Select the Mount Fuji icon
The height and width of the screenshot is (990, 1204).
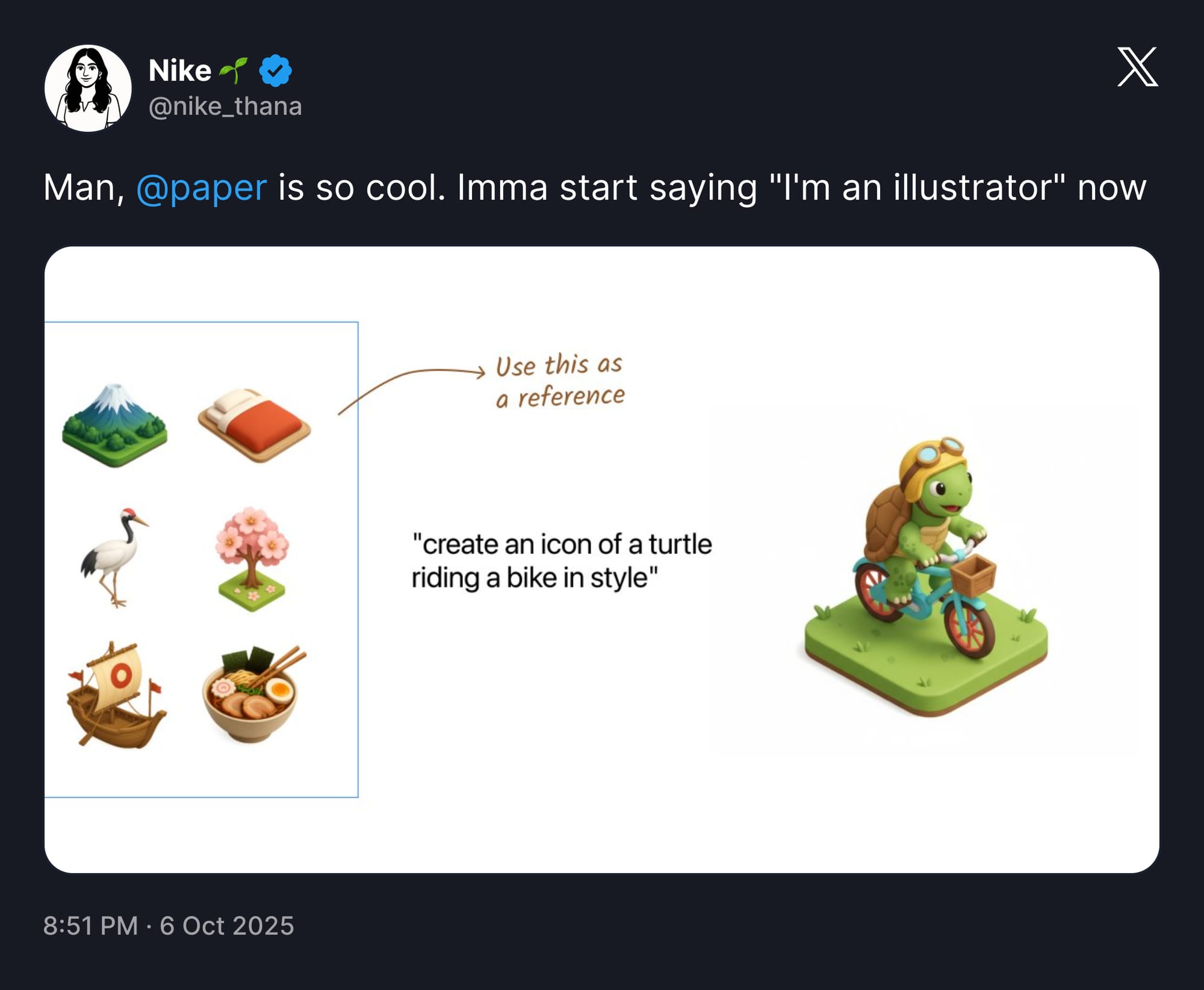pyautogui.click(x=114, y=425)
